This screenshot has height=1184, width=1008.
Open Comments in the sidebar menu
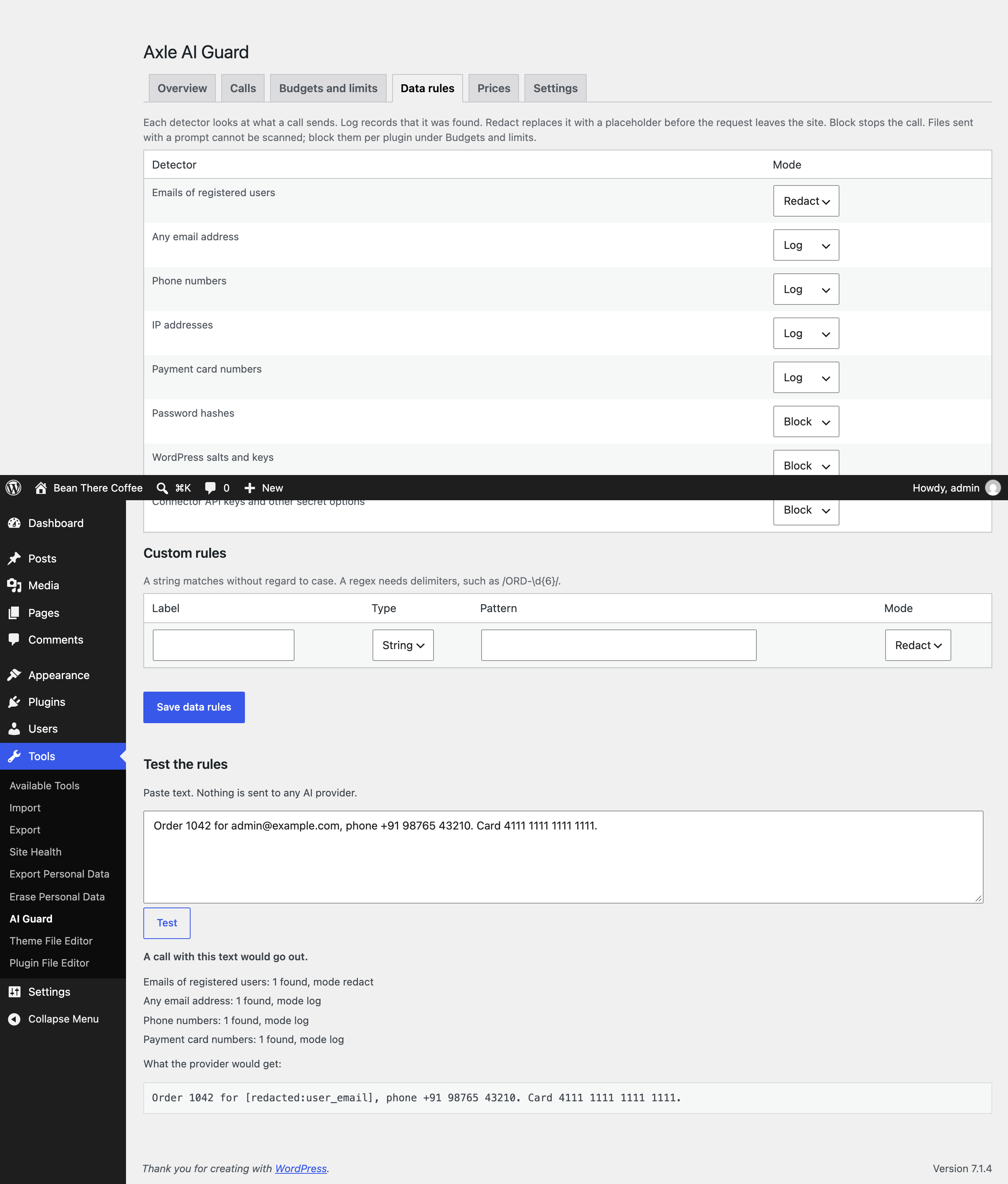click(x=63, y=639)
